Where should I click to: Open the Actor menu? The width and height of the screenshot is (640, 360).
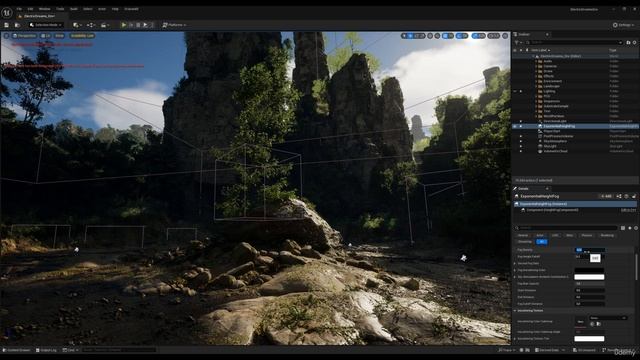point(102,9)
